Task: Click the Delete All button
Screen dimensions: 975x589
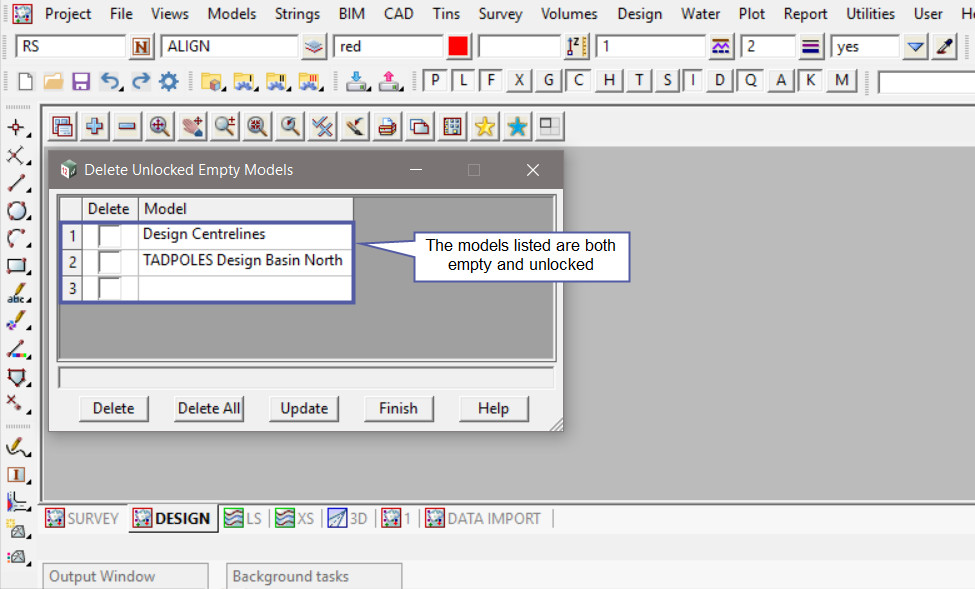Action: (x=207, y=408)
